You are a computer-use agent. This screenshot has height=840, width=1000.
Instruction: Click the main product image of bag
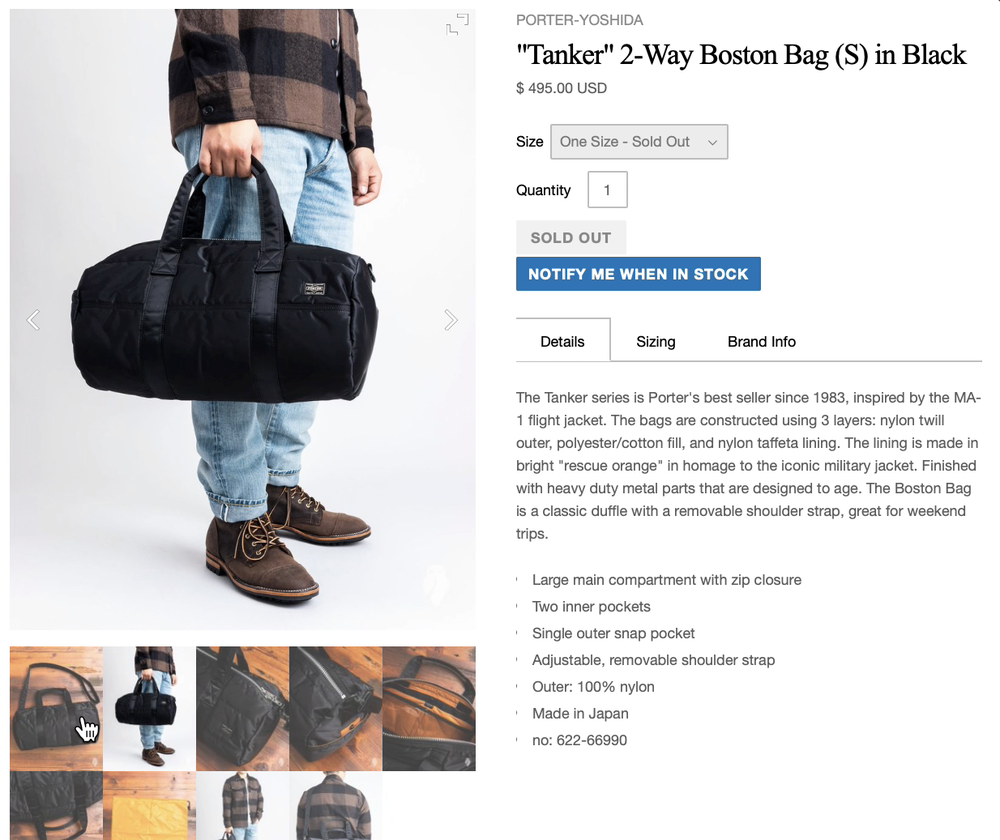tap(242, 319)
